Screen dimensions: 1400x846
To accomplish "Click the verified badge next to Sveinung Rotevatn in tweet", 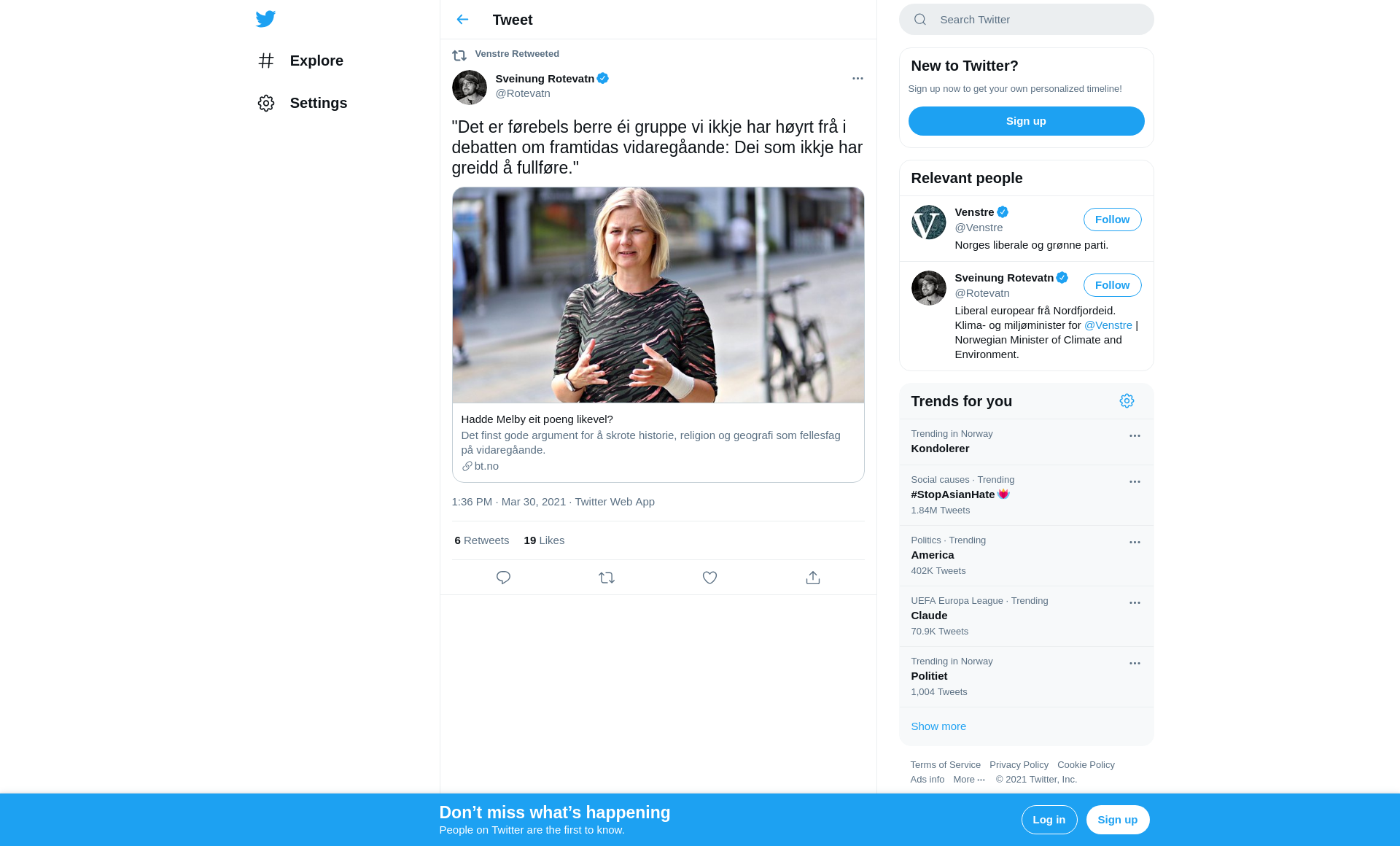I will [x=603, y=79].
